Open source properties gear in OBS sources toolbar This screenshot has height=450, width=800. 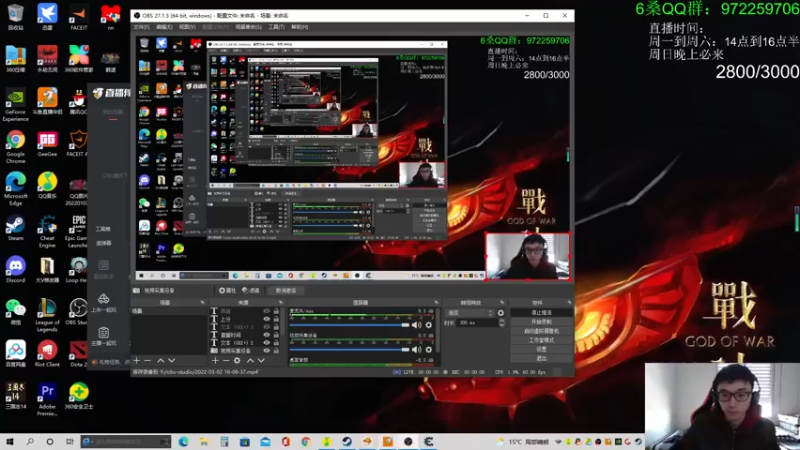(x=237, y=361)
